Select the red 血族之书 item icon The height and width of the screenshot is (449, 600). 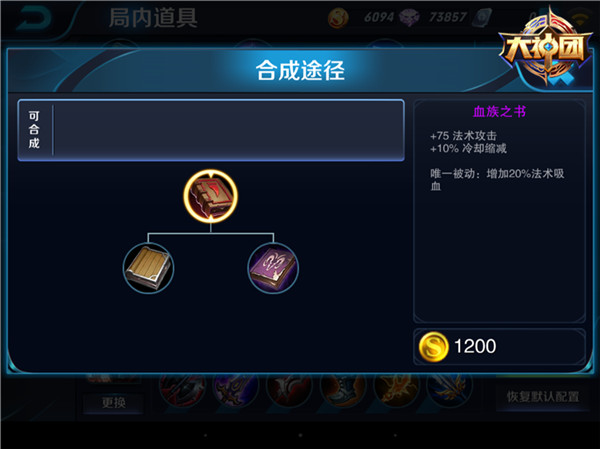[x=210, y=196]
